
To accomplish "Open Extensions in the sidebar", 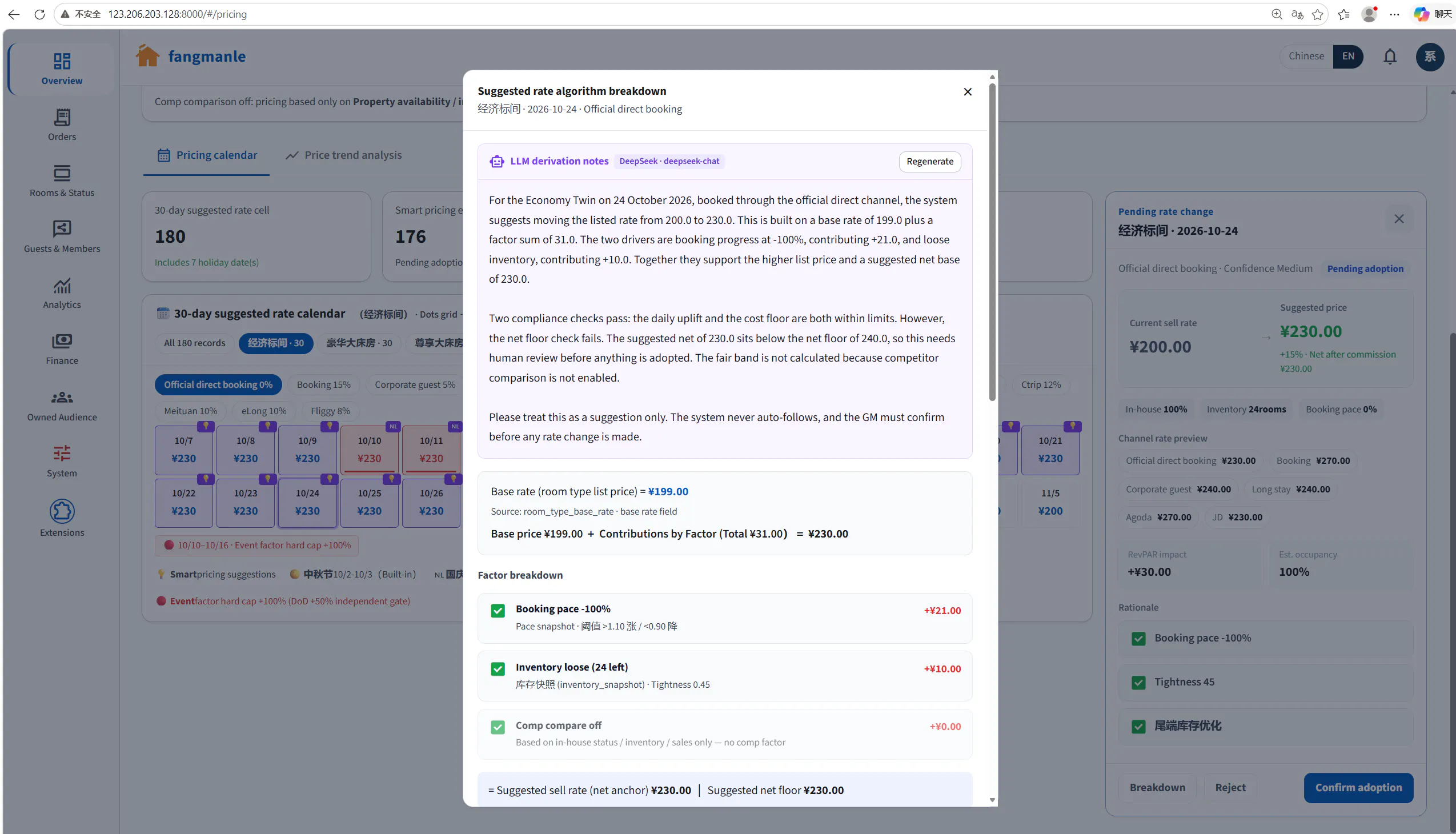I will point(61,518).
